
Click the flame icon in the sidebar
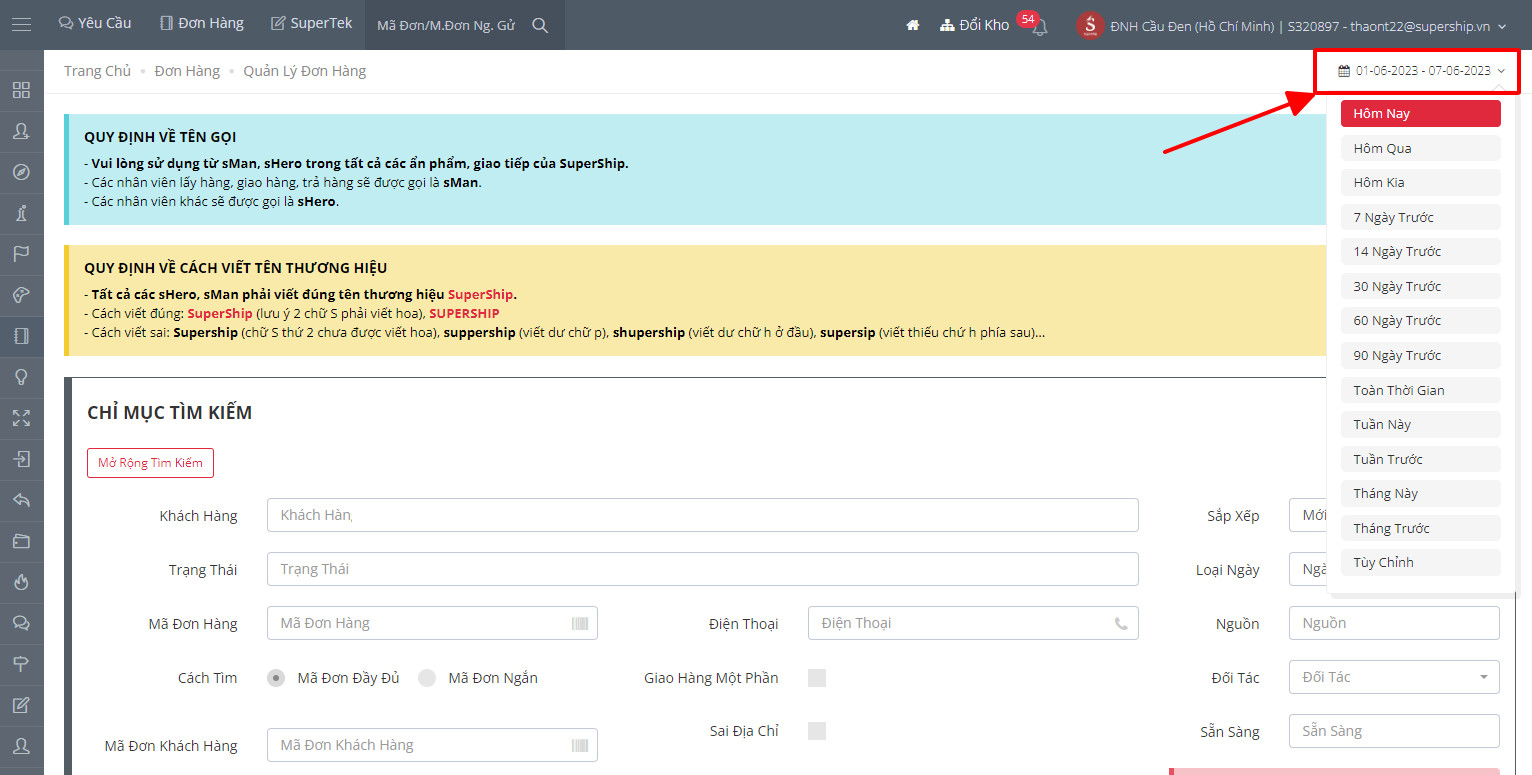21,582
